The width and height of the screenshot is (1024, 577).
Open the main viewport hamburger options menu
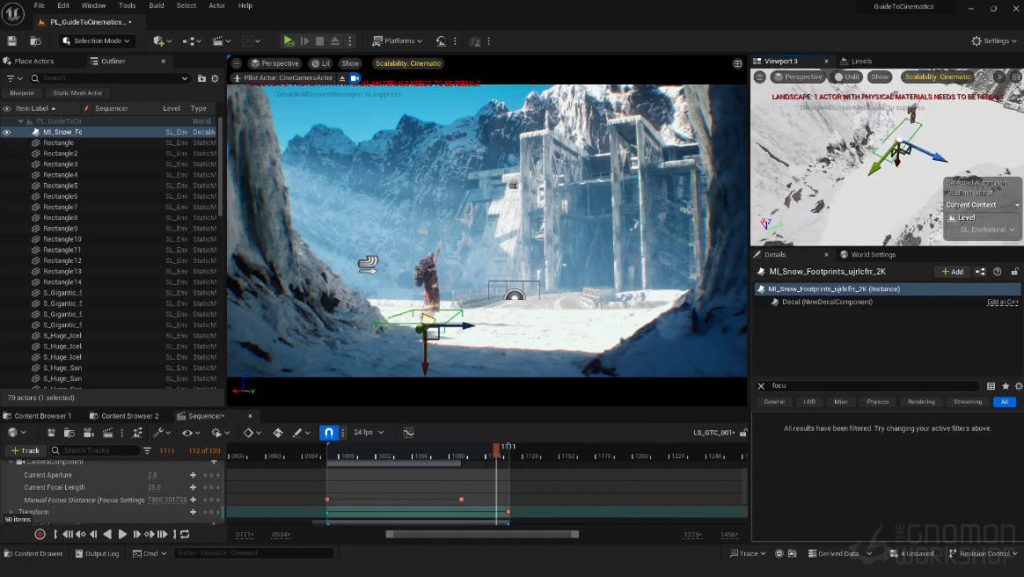click(x=236, y=63)
